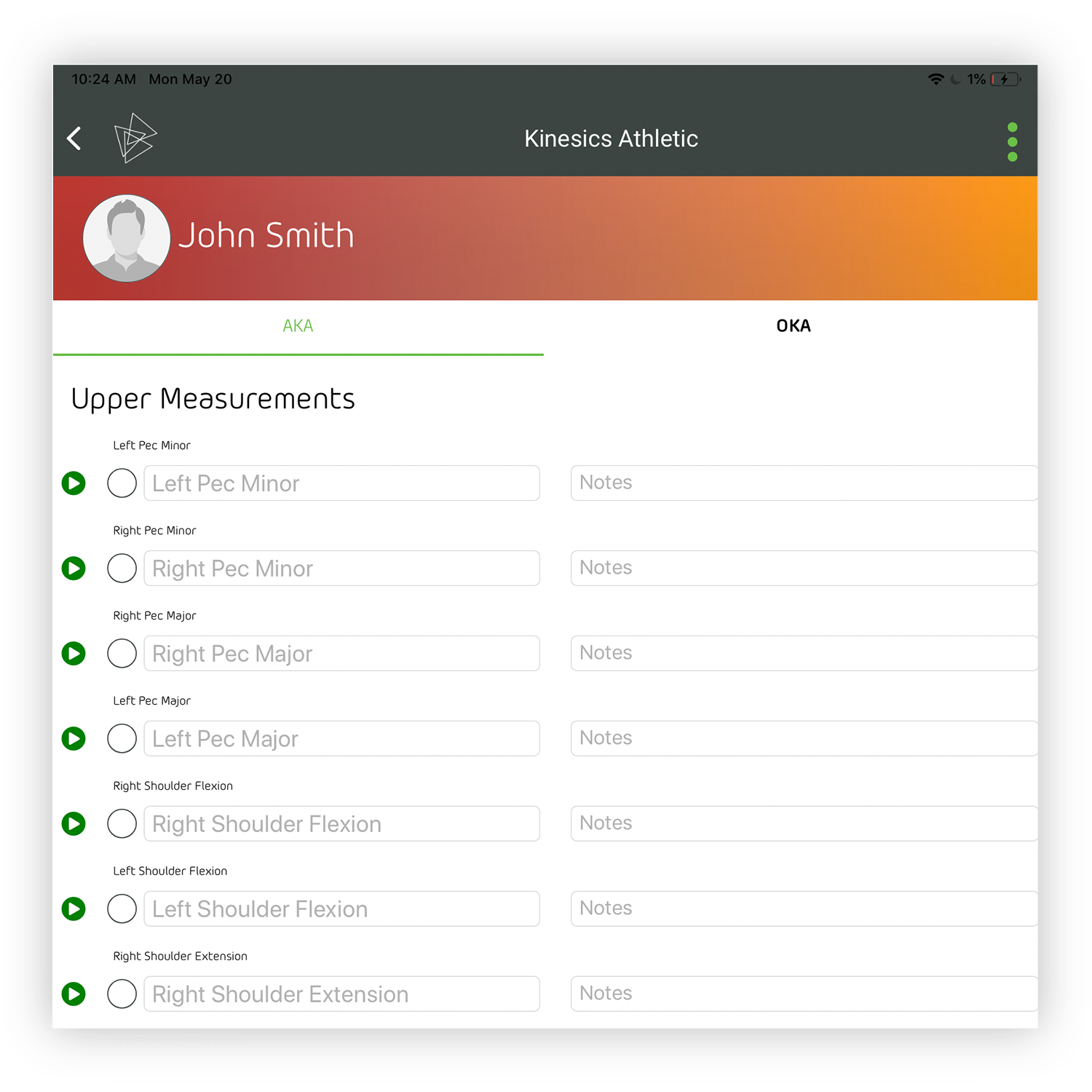Play the Right Shoulder Extension video
This screenshot has width=1092, height=1092.
click(74, 994)
